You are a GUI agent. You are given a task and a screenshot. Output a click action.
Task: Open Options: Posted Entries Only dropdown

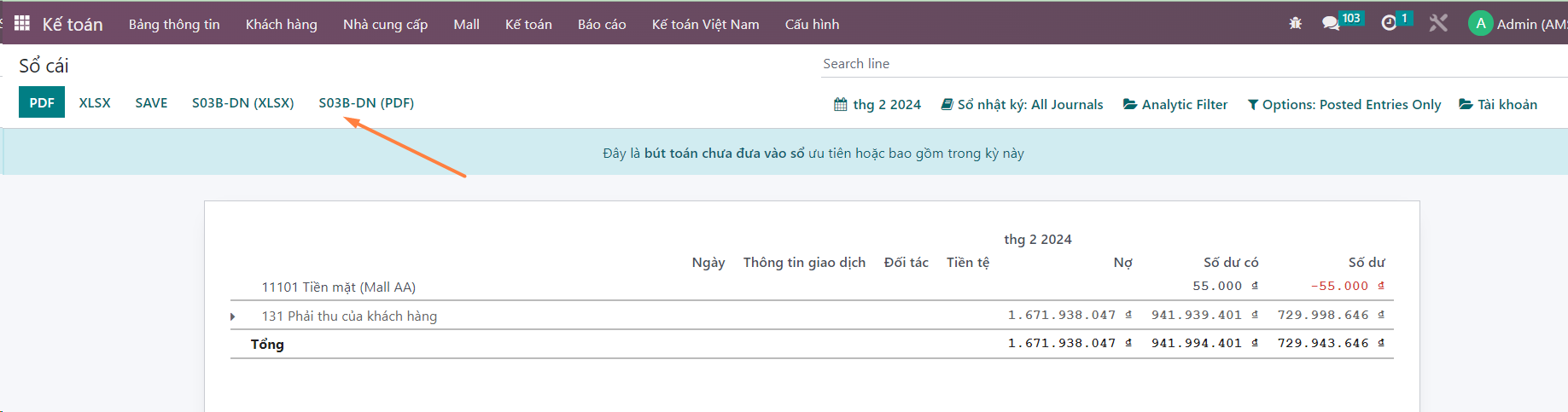[1344, 104]
